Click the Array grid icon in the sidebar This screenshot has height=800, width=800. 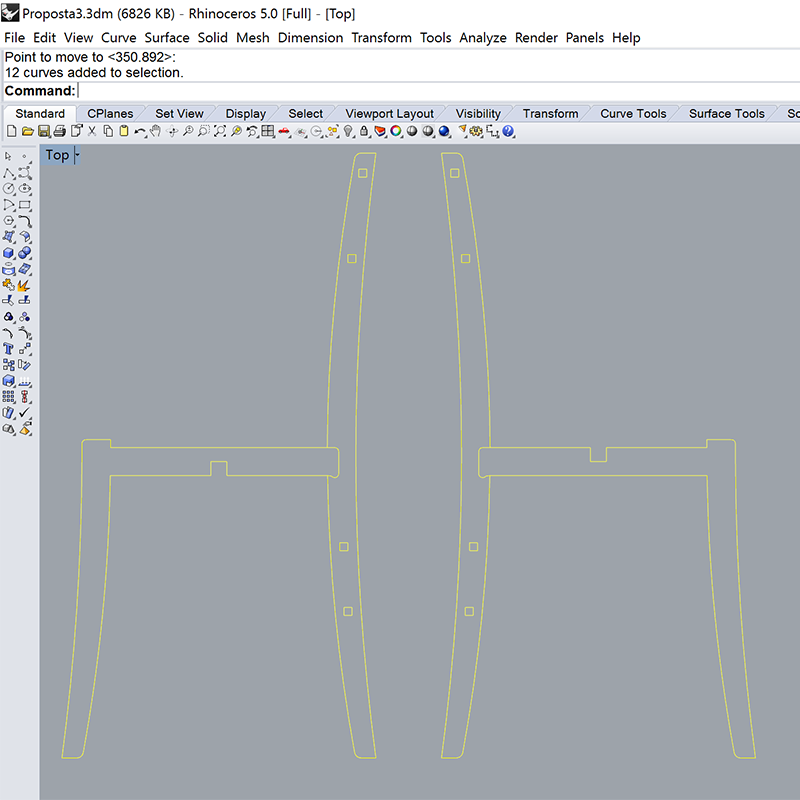click(9, 396)
